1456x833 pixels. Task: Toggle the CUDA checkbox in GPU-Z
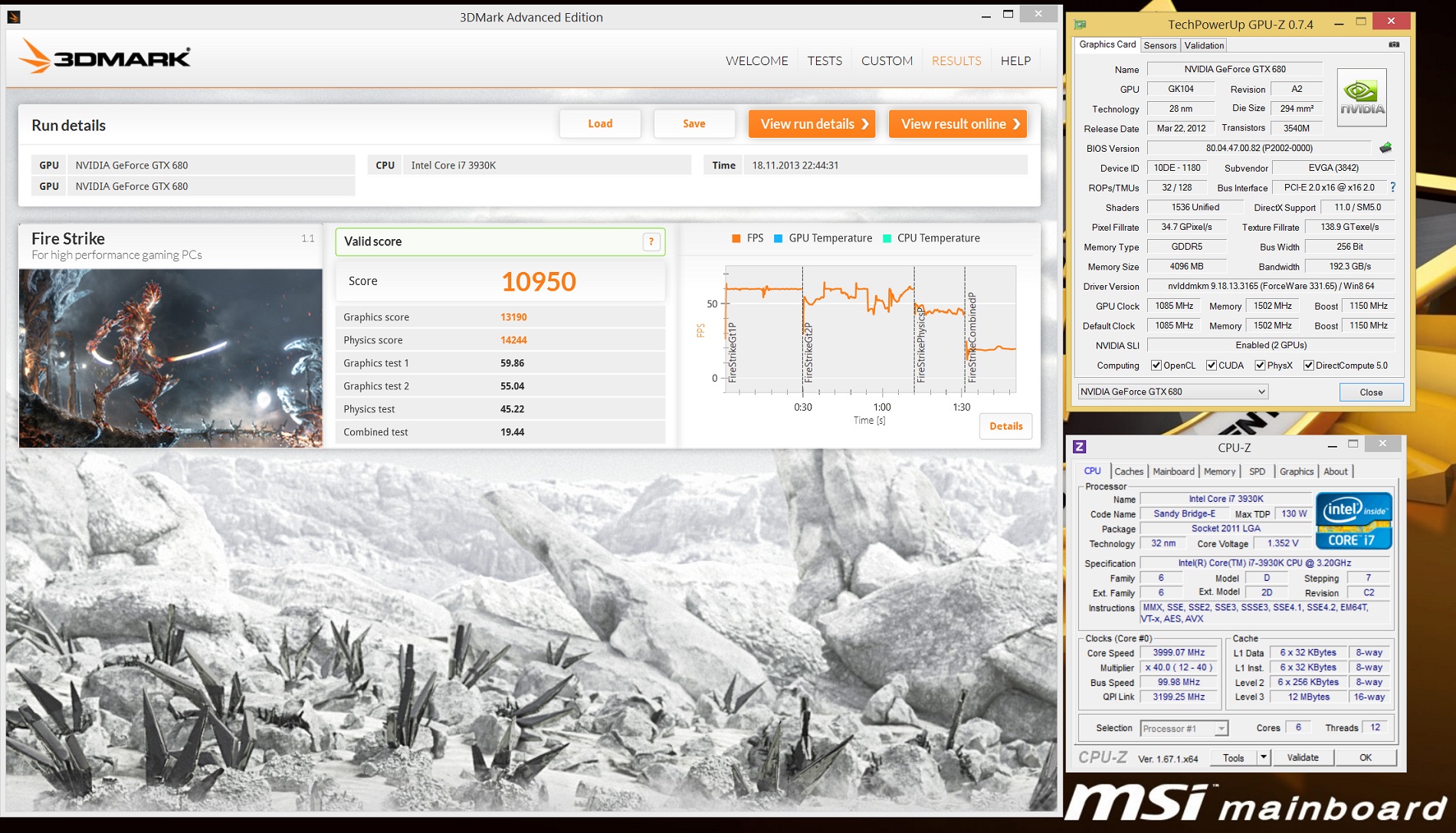point(1211,366)
